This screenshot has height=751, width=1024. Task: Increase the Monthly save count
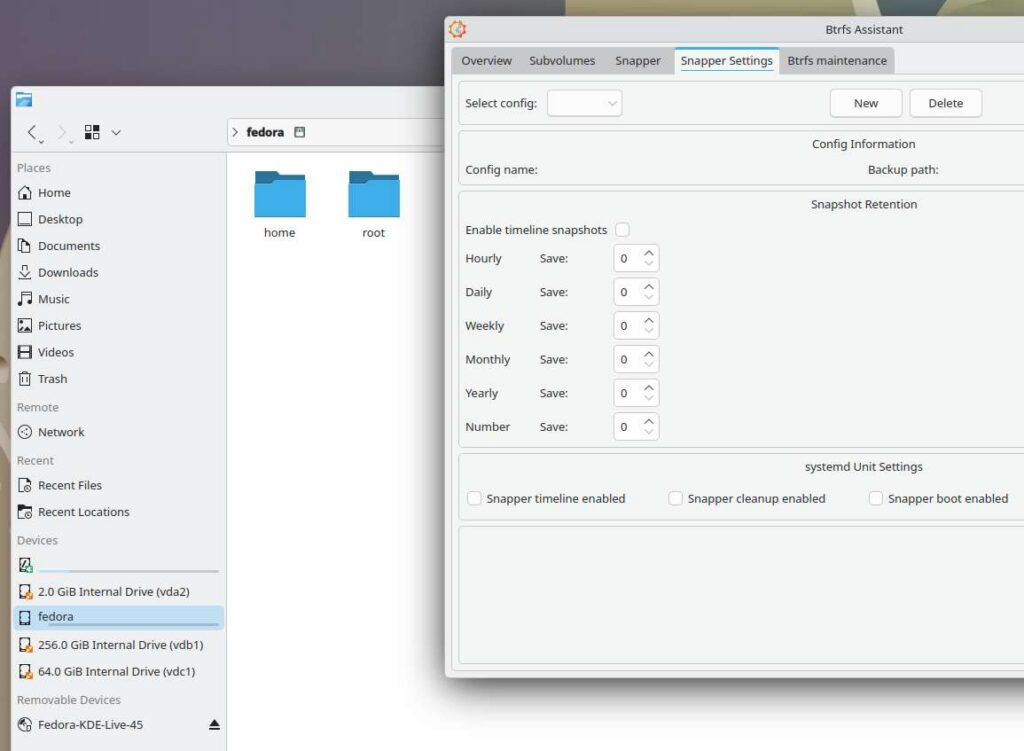coord(648,353)
